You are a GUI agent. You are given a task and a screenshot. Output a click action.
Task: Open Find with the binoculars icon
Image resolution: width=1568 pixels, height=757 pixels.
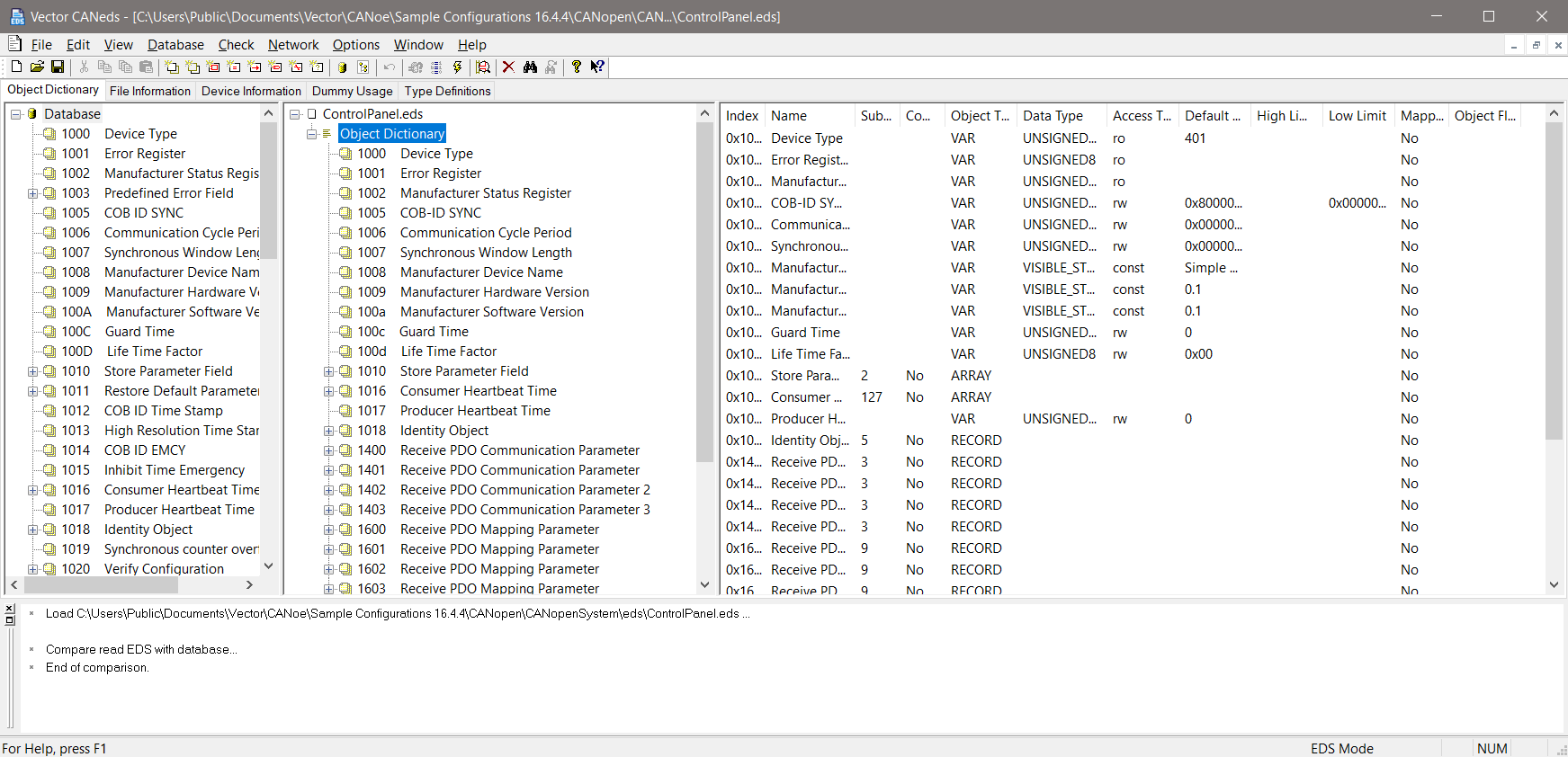[530, 67]
